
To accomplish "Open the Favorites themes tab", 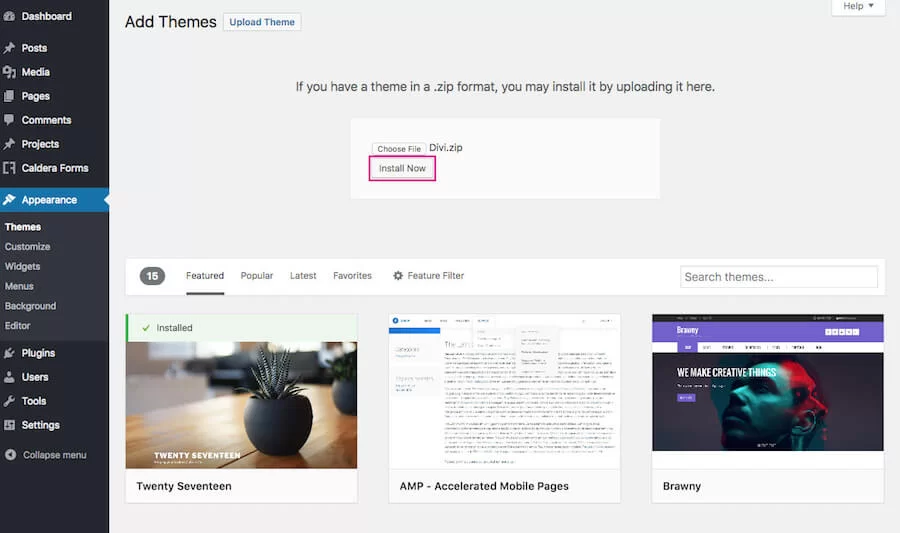I will click(x=352, y=276).
